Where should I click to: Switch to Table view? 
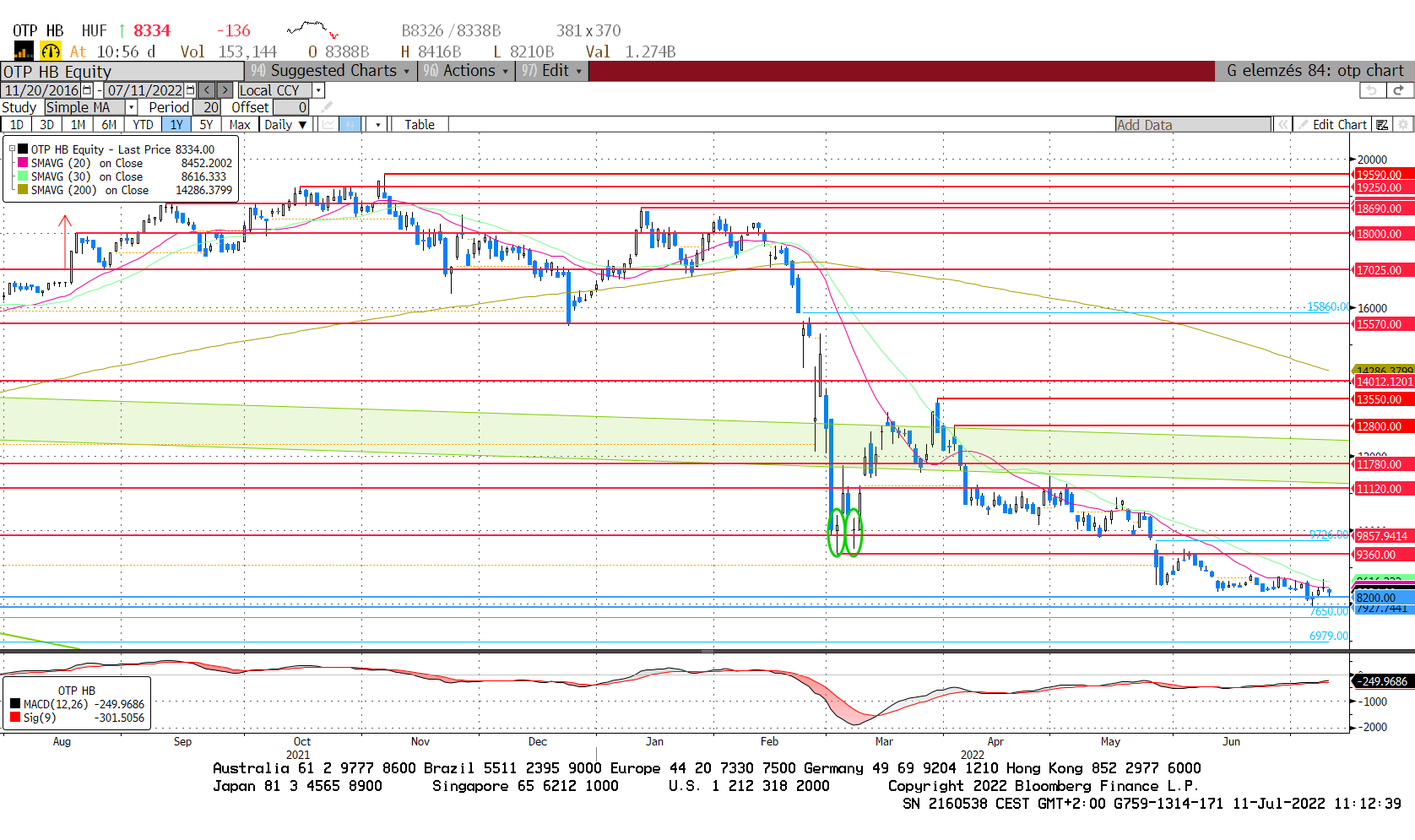(x=420, y=125)
